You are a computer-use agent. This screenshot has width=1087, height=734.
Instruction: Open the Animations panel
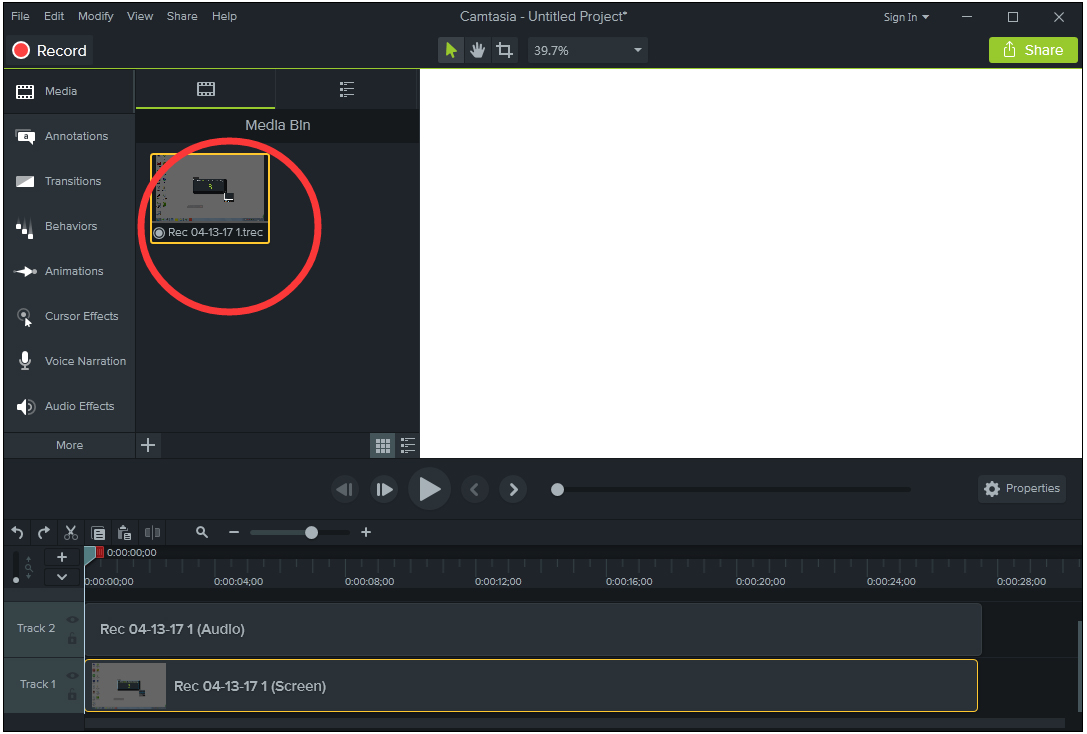click(69, 272)
